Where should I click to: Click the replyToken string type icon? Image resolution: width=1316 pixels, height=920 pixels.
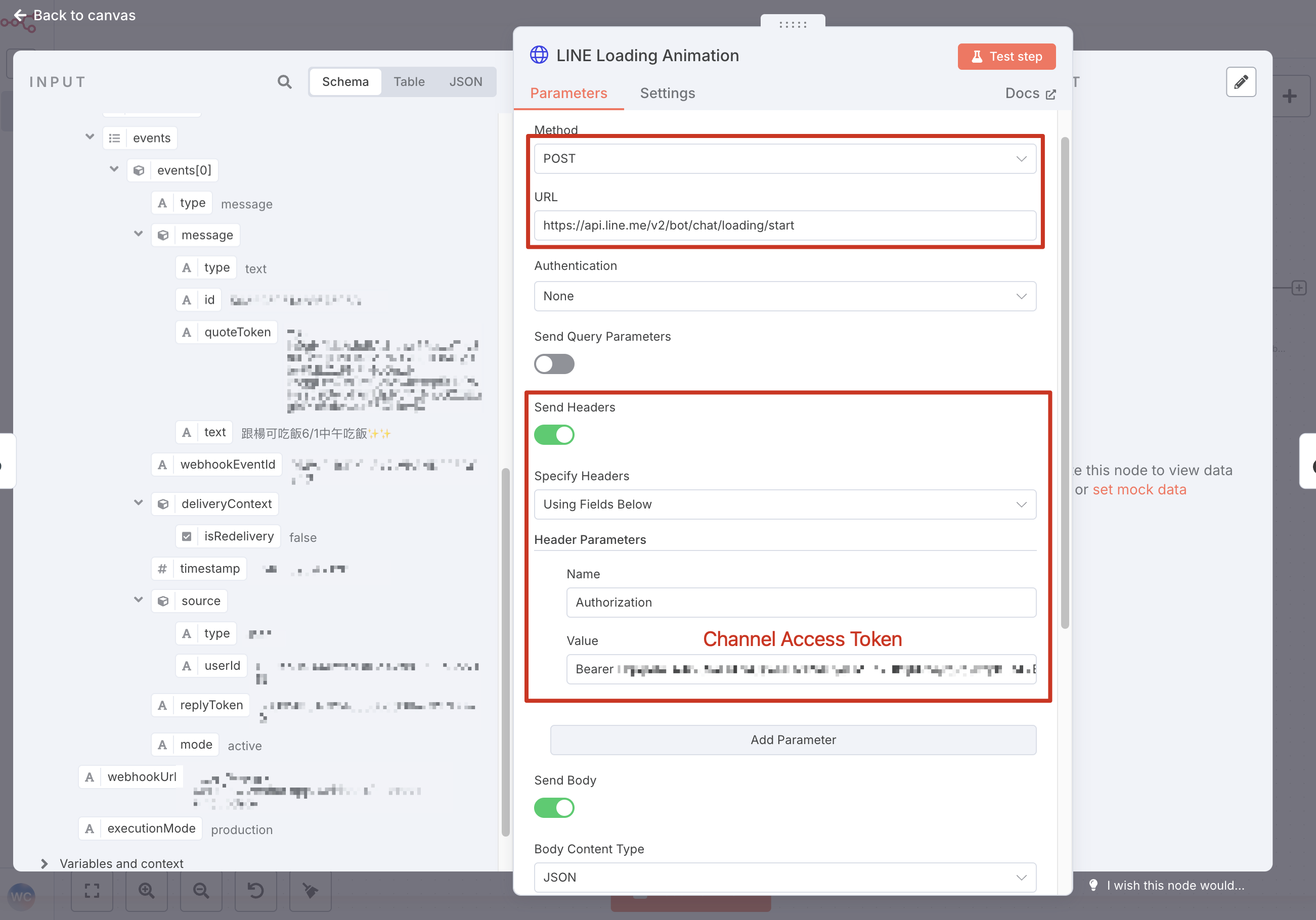pos(162,705)
